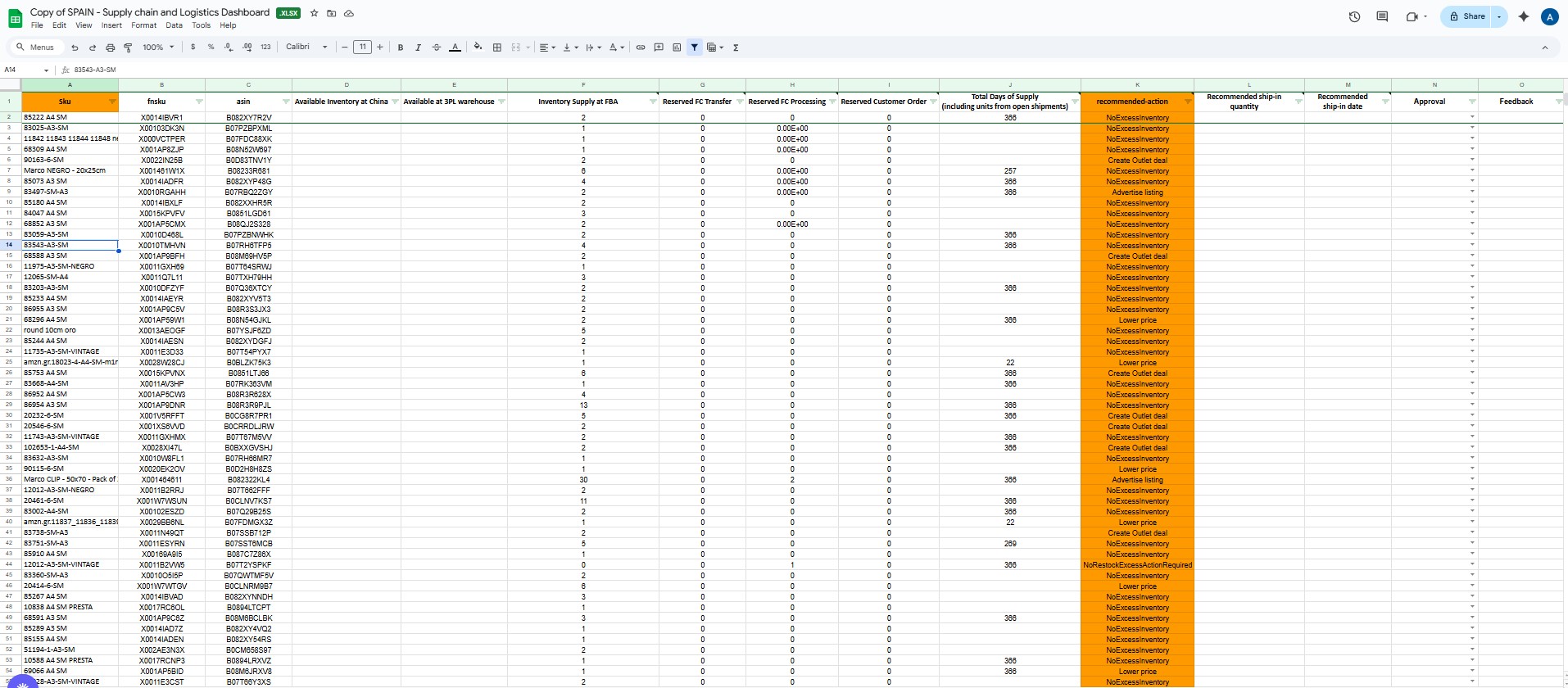The width and height of the screenshot is (1568, 688).
Task: Toggle bold formatting
Action: pos(401,48)
